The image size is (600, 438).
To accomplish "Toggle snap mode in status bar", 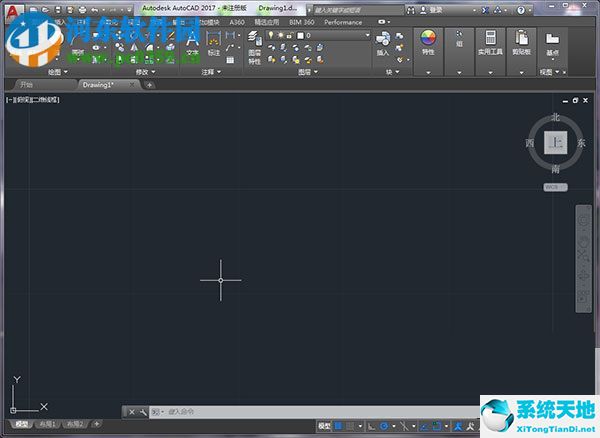I will click(352, 426).
